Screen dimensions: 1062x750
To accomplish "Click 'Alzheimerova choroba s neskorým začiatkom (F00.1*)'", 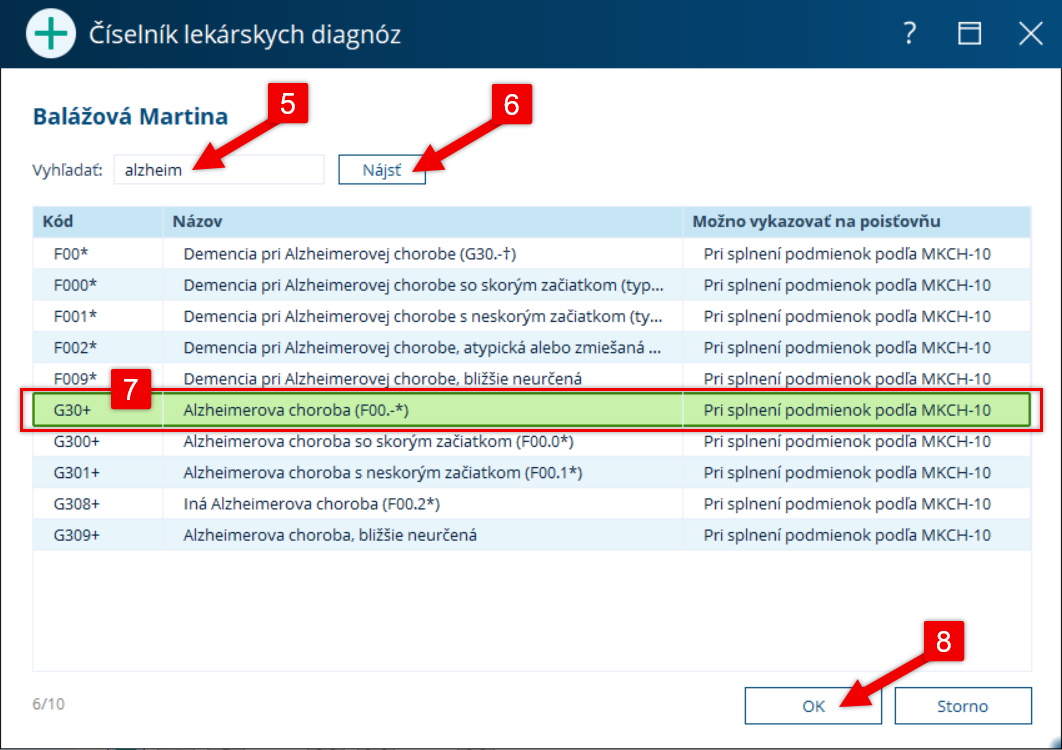I will click(383, 472).
